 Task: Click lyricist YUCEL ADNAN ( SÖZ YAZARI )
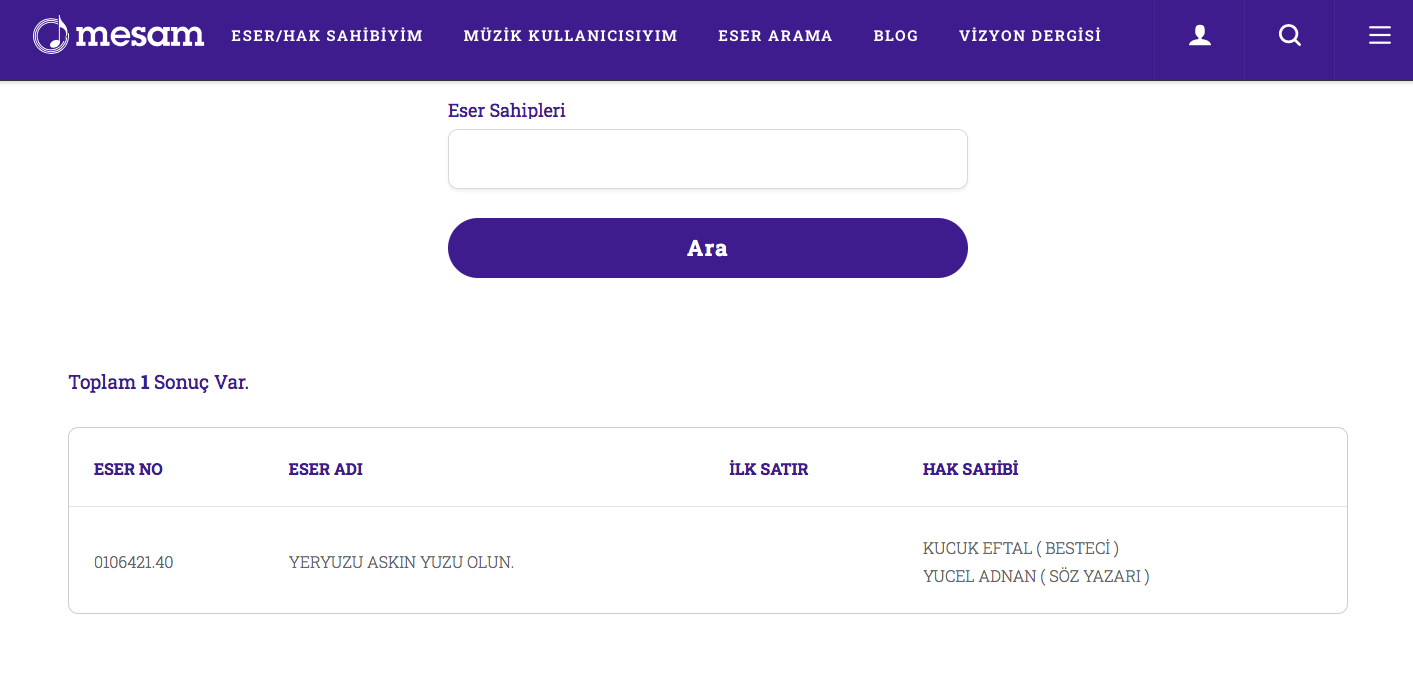(1035, 576)
